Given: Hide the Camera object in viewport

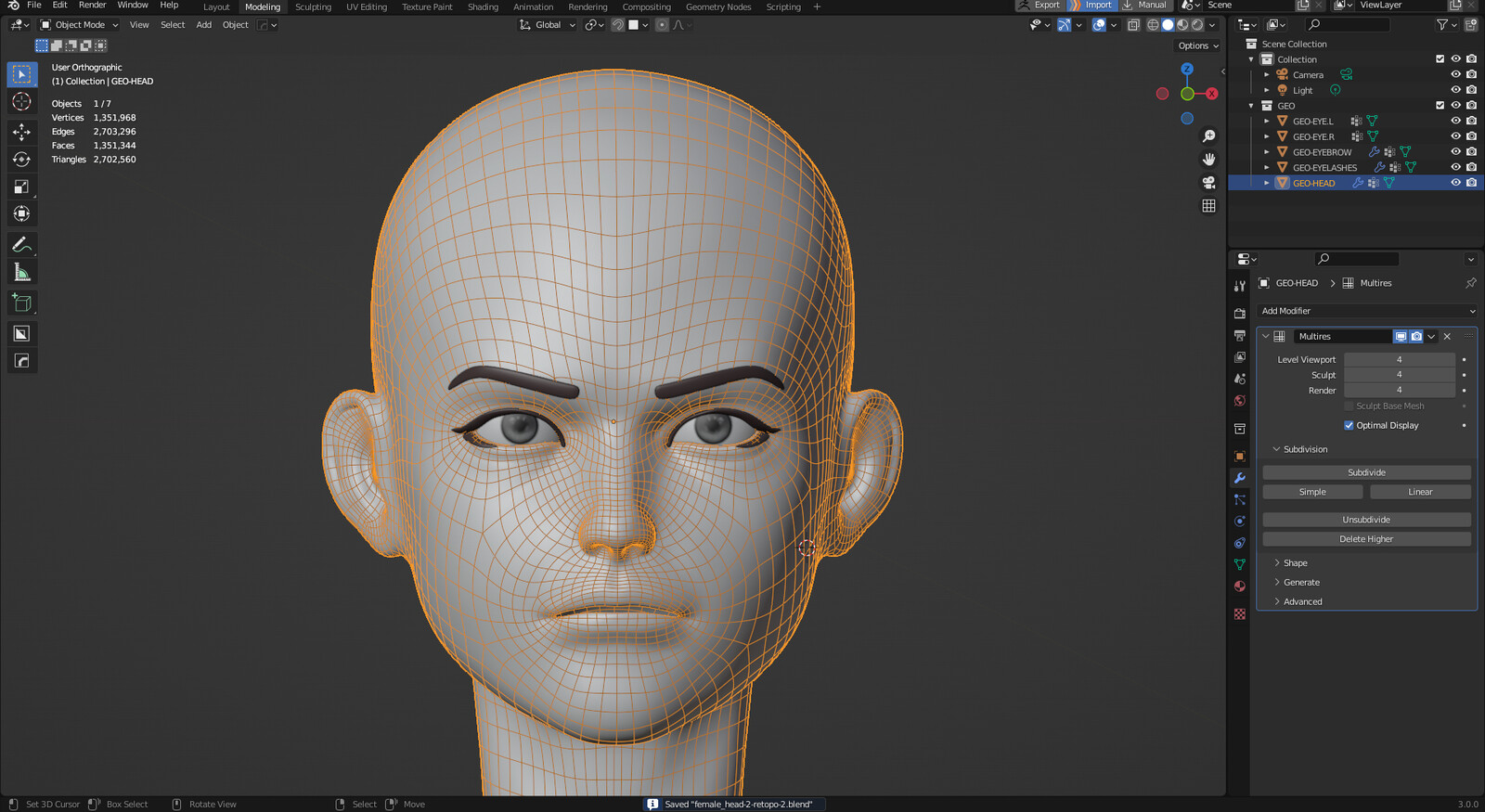Looking at the screenshot, I should (1455, 74).
